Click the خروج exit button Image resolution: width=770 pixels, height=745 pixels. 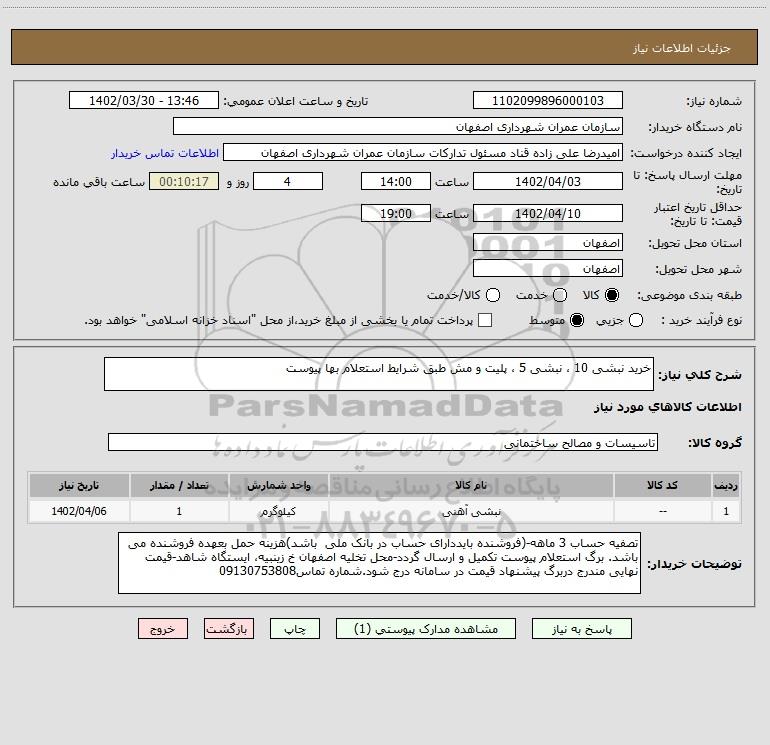coord(163,629)
